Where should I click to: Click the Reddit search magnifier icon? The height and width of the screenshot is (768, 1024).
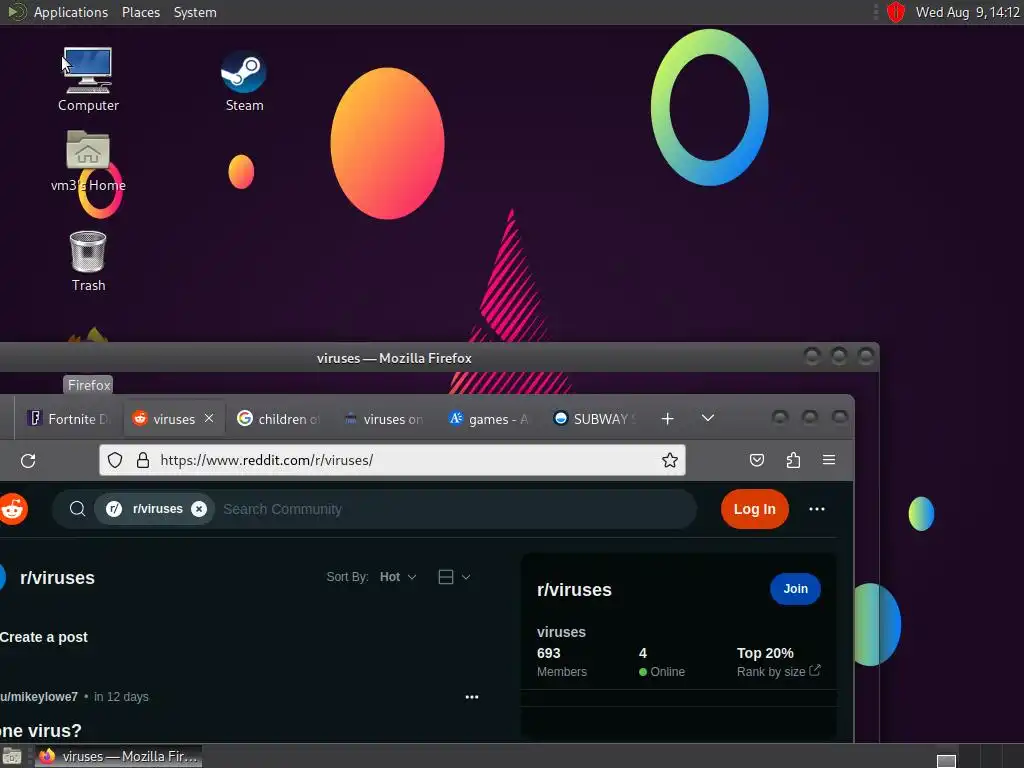tap(77, 509)
